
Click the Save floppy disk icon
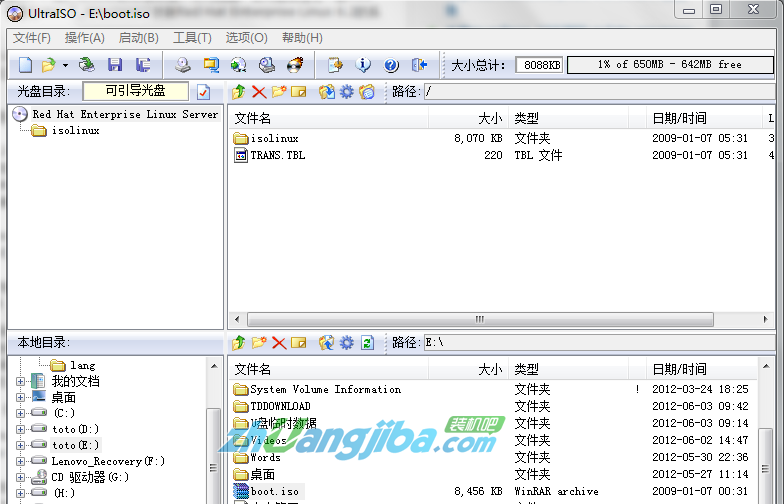point(115,65)
